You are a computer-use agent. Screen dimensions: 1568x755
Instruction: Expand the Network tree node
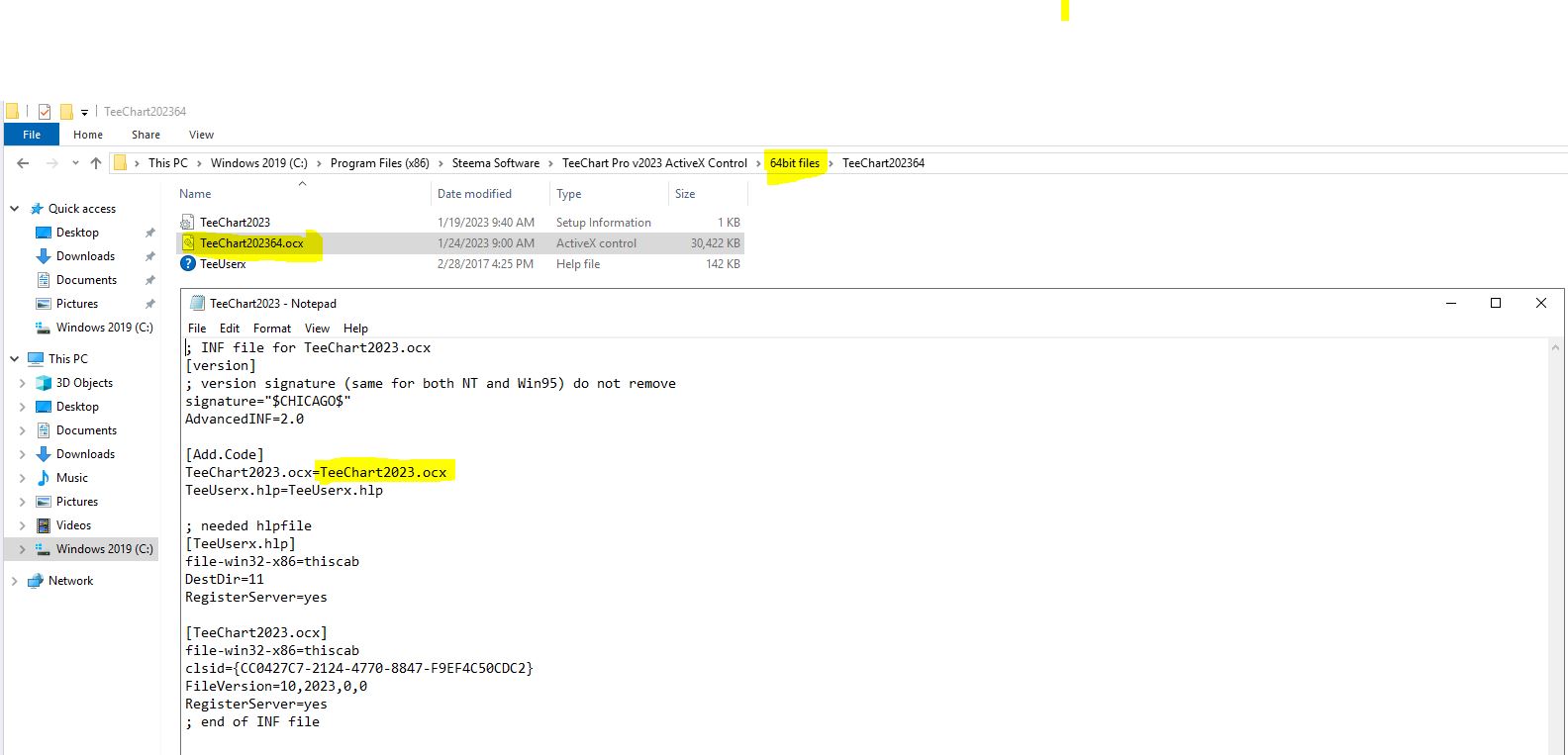[x=14, y=581]
